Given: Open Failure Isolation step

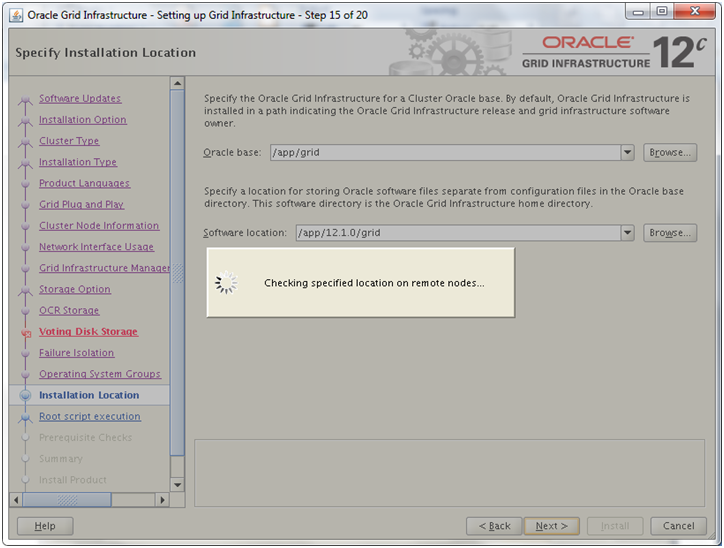Looking at the screenshot, I should 76,353.
